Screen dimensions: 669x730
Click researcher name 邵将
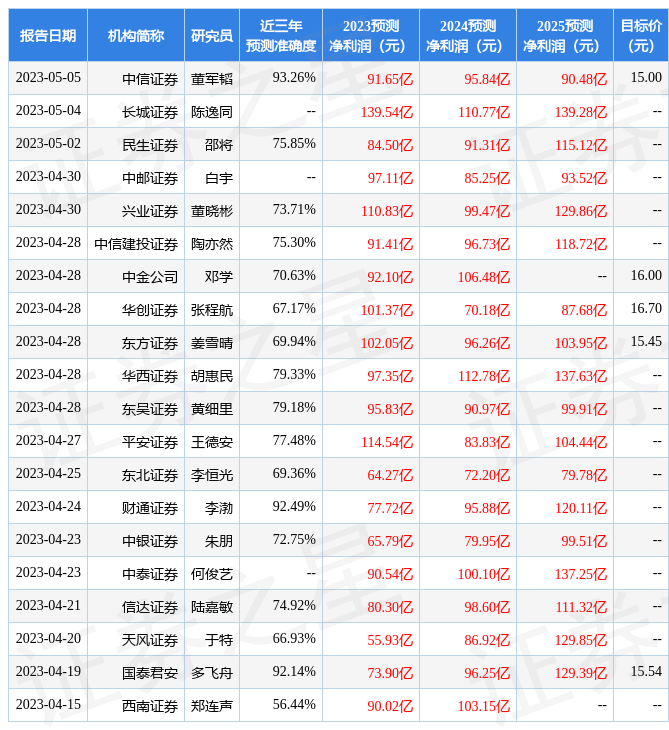[219, 145]
